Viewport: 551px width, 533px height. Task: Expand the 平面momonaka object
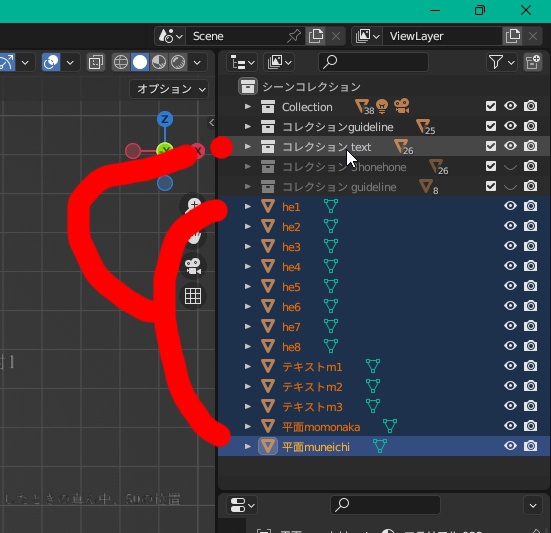[x=248, y=427]
